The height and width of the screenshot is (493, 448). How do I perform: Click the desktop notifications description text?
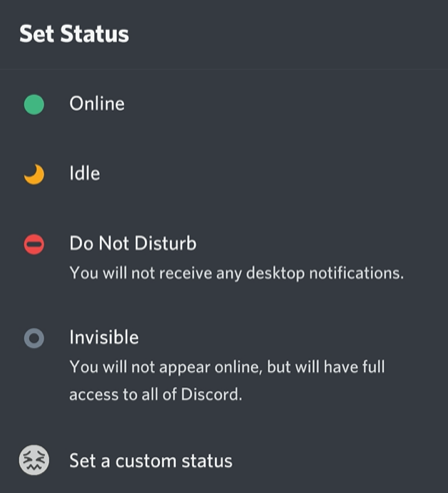click(x=237, y=274)
